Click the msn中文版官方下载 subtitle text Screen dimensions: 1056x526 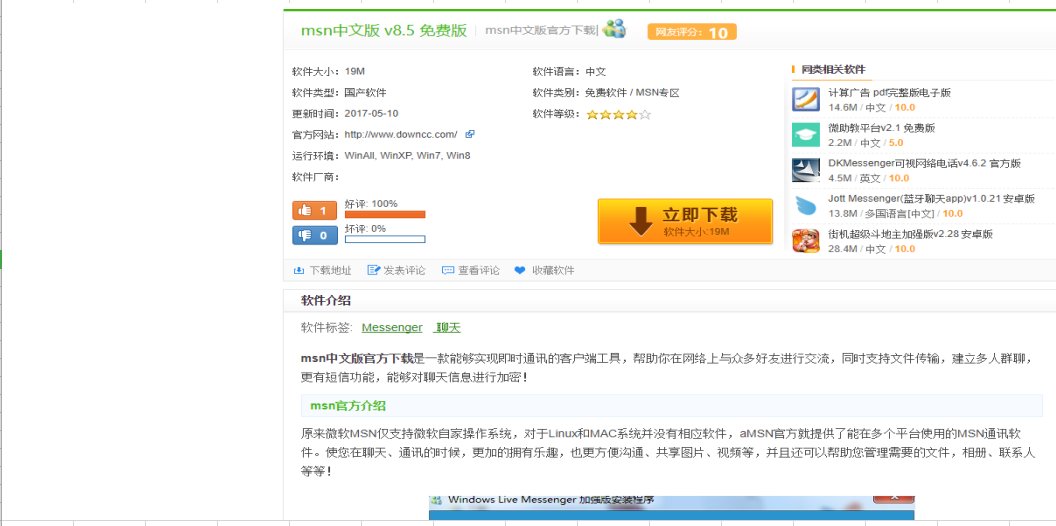(x=541, y=31)
